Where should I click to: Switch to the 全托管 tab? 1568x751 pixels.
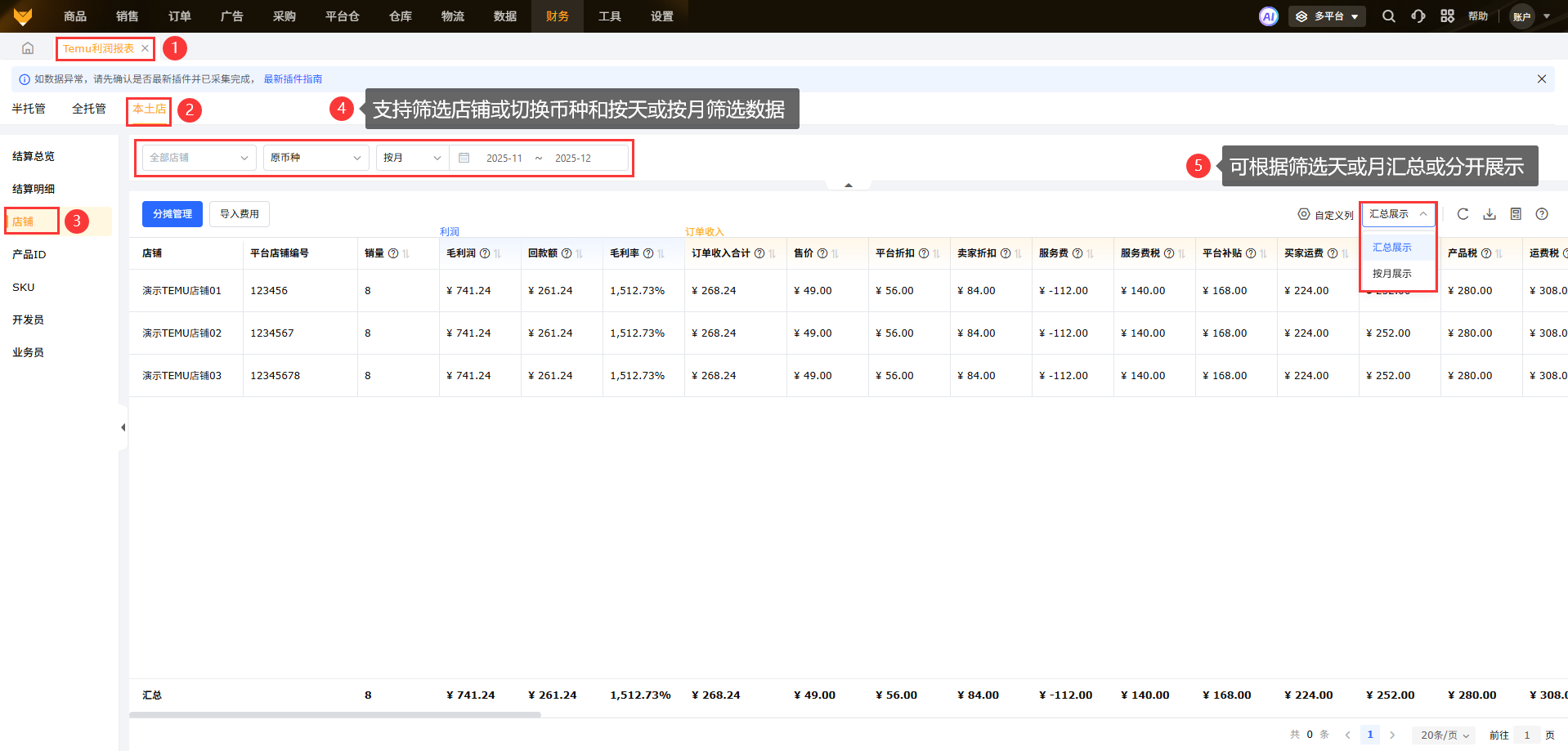(x=88, y=109)
